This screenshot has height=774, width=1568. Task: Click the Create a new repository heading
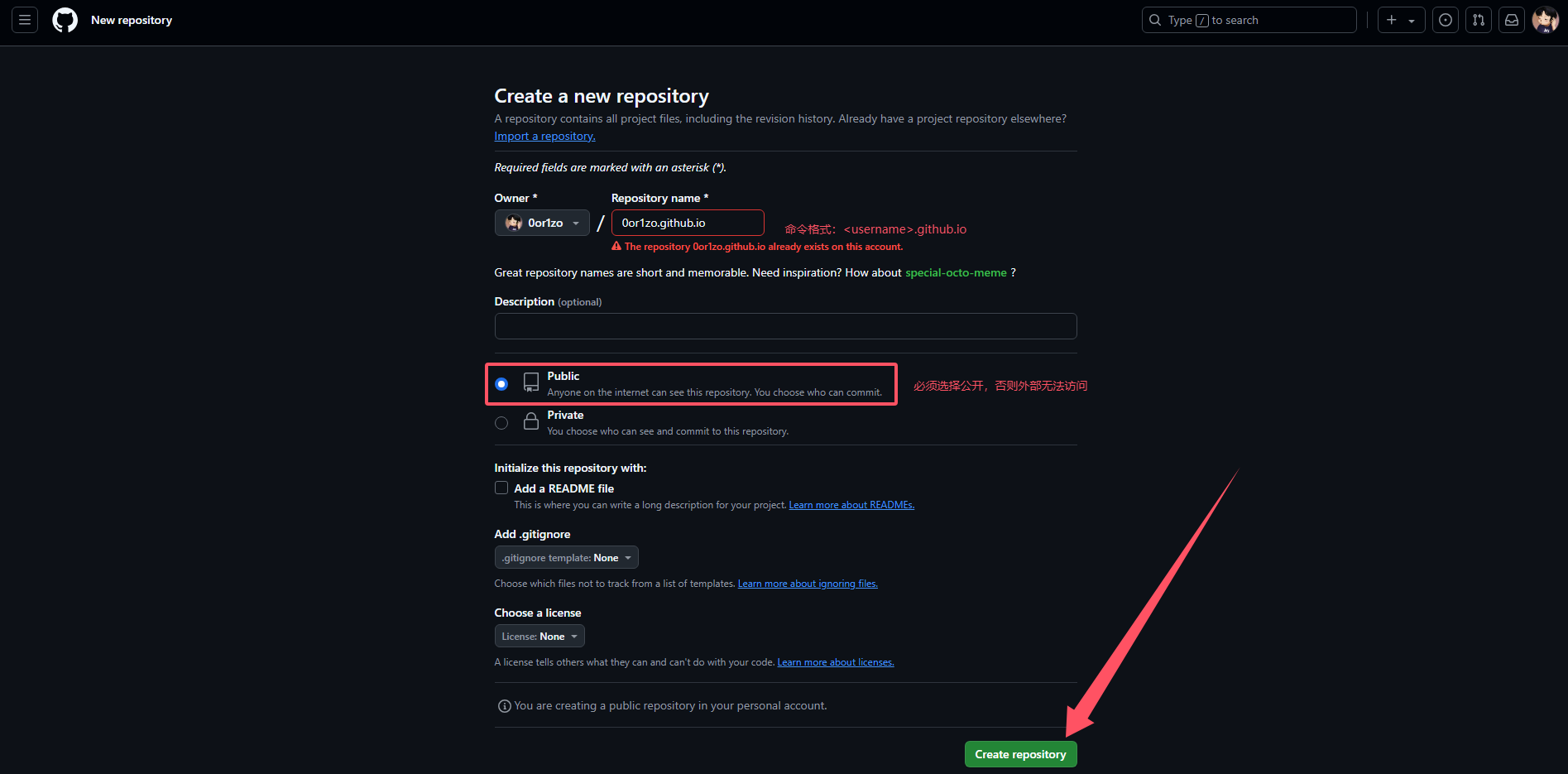pos(602,96)
